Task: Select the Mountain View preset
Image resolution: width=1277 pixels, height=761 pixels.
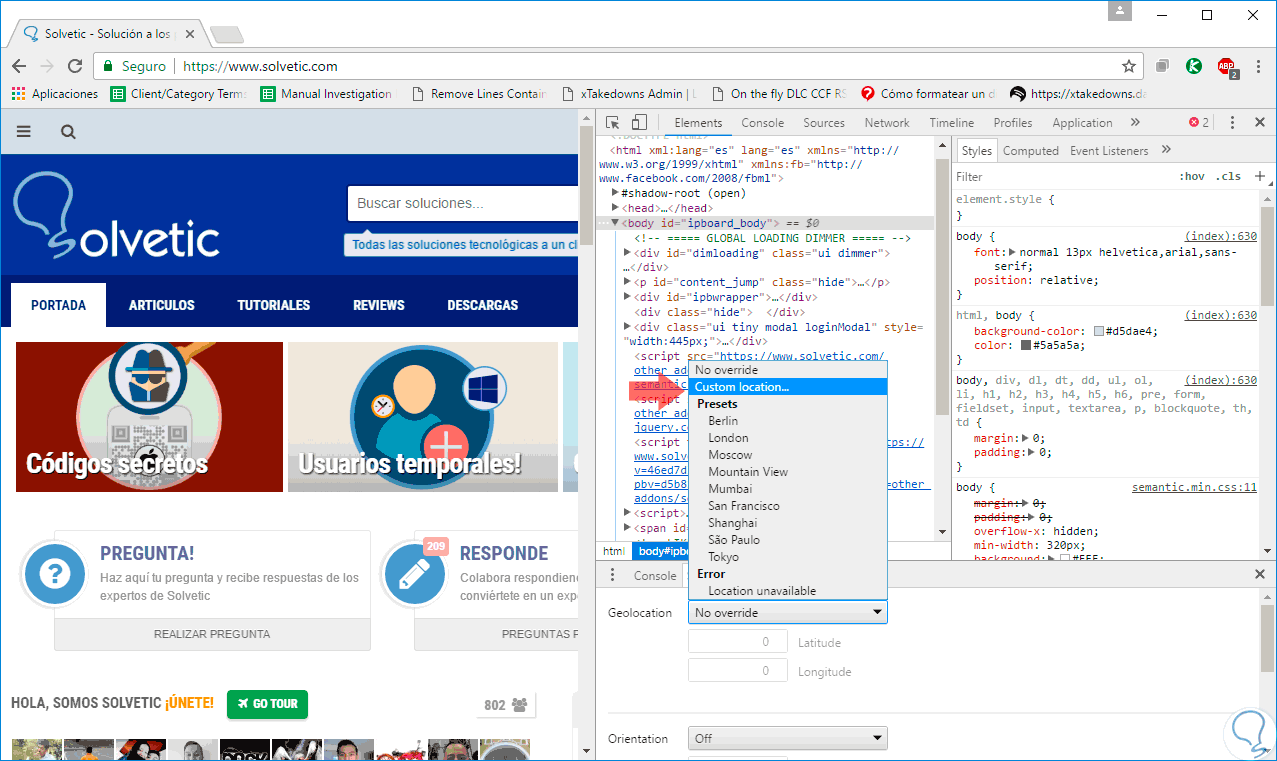Action: click(x=788, y=472)
